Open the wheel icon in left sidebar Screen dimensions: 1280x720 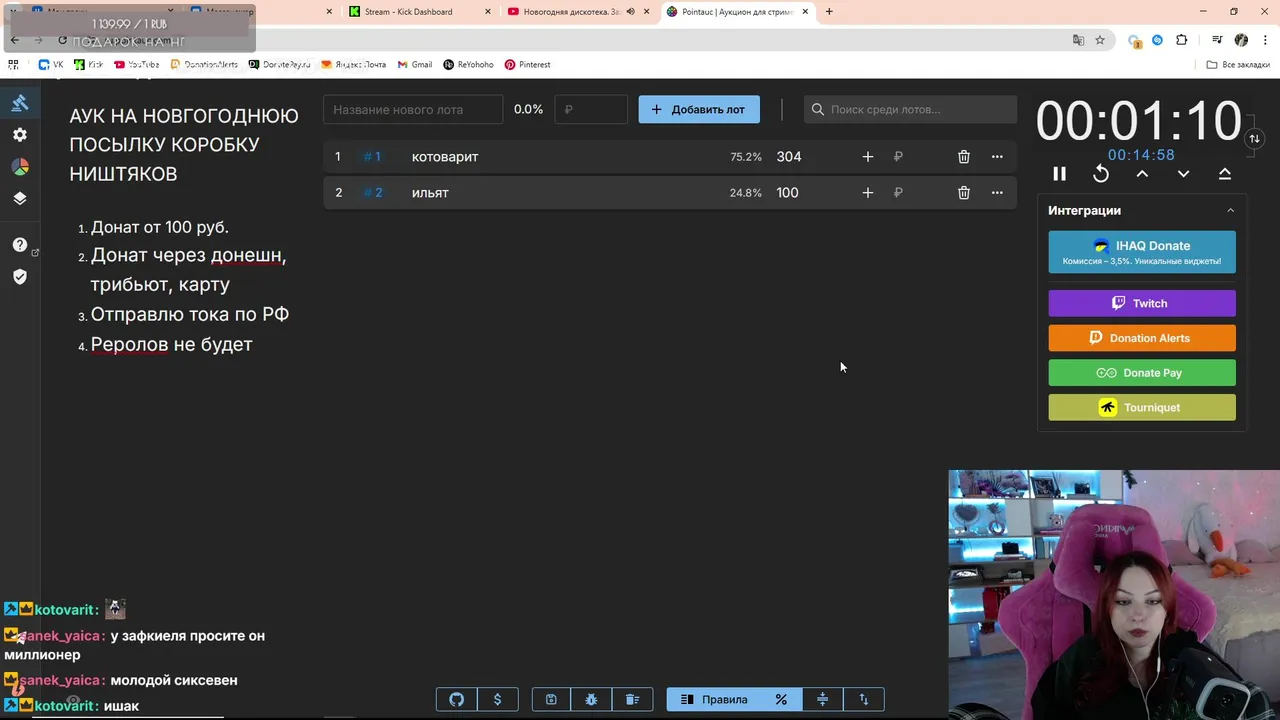(20, 167)
